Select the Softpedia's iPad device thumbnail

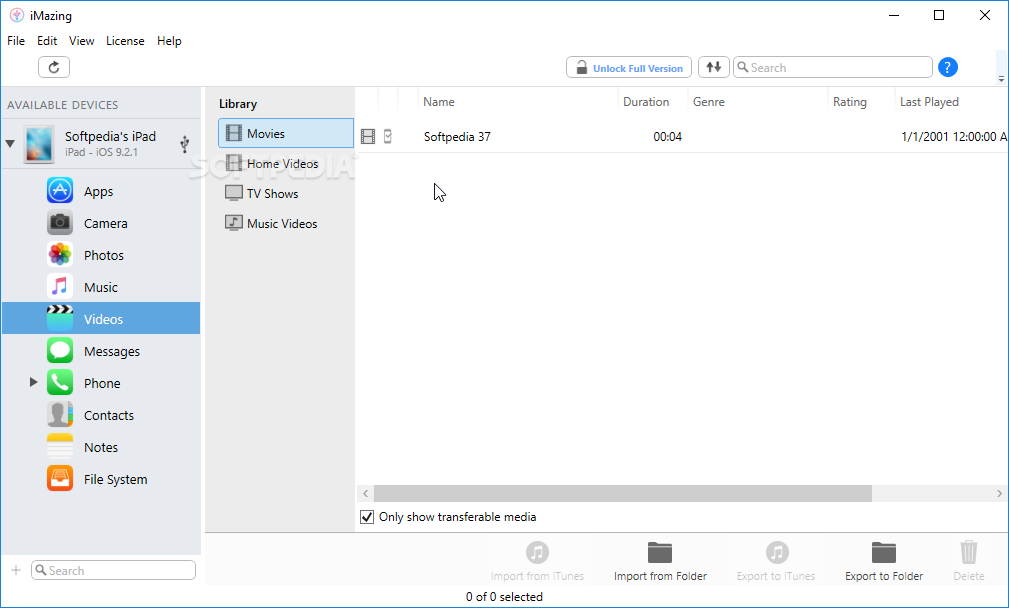39,144
